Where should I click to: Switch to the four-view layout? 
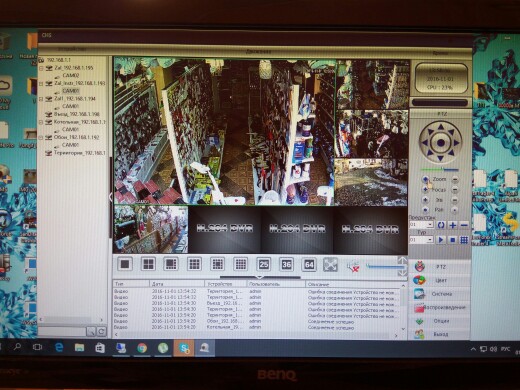[148, 264]
